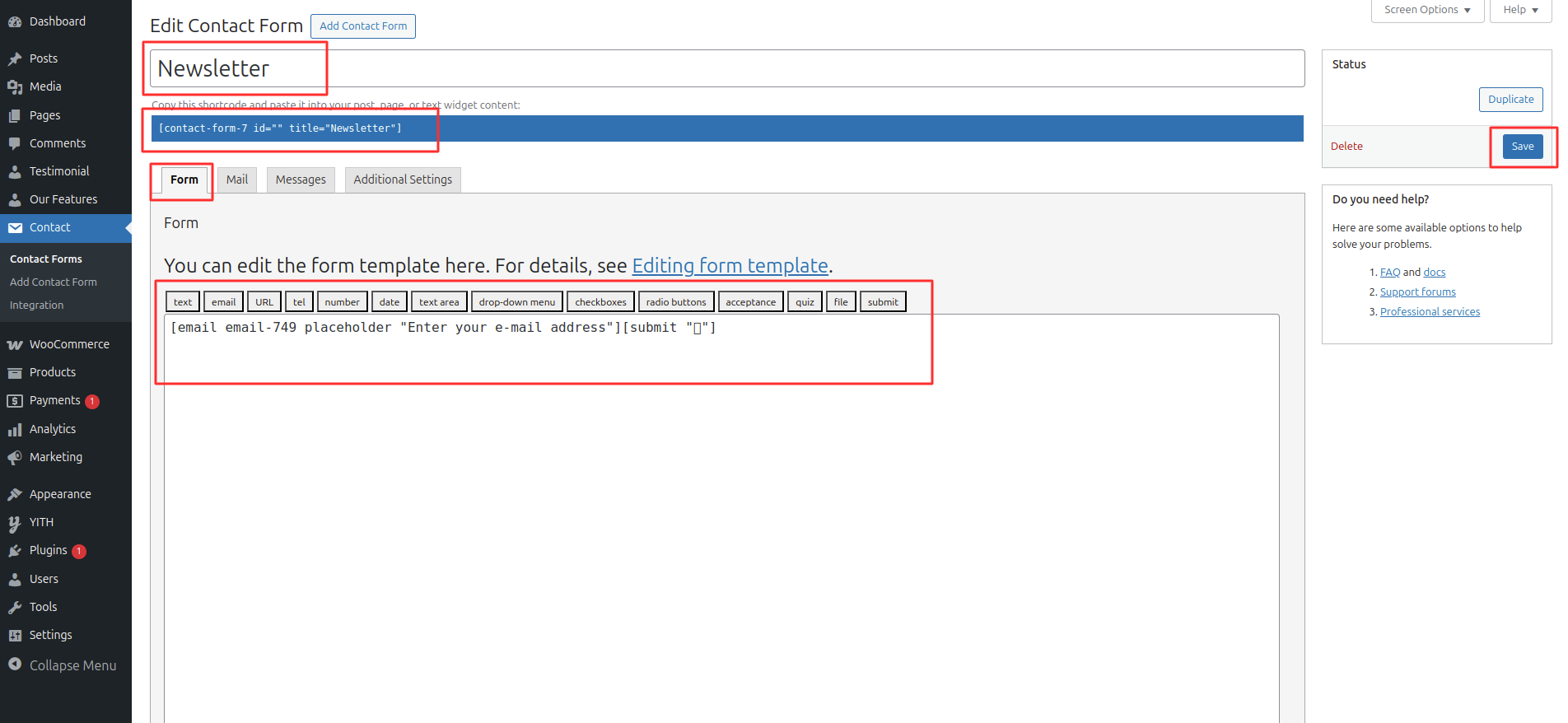The width and height of the screenshot is (1568, 723).
Task: Open the Integration submenu item
Action: click(x=36, y=305)
